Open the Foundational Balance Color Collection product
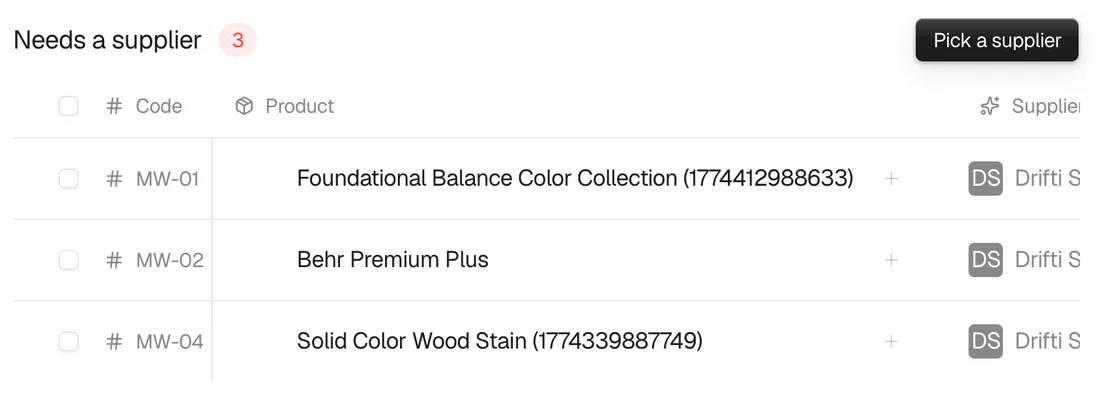 (575, 179)
